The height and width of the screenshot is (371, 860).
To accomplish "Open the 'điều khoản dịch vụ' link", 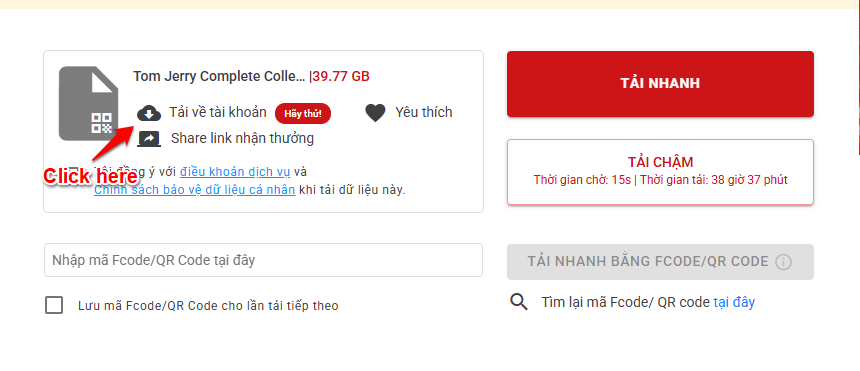I will point(235,172).
